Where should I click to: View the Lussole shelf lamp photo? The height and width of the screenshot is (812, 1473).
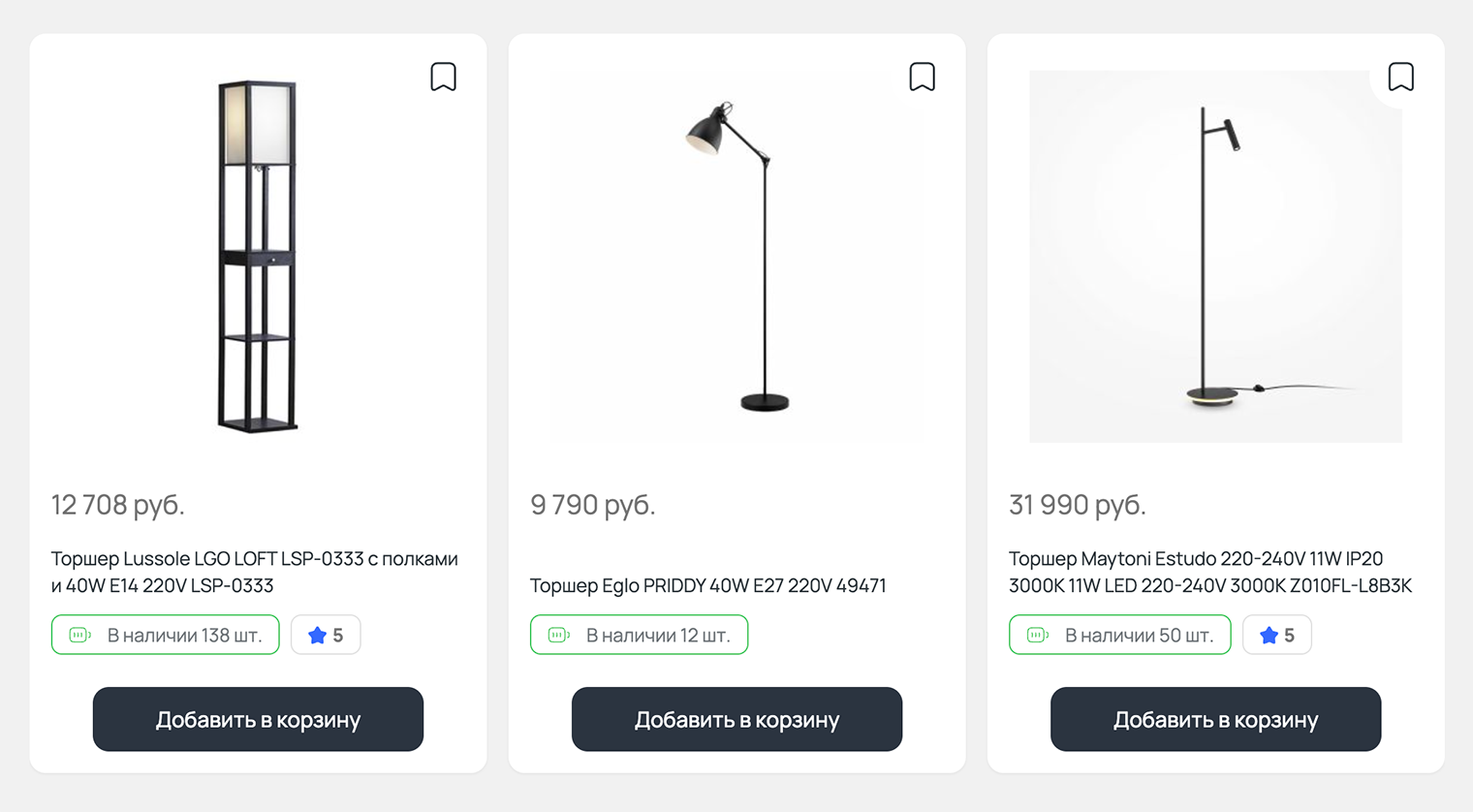click(257, 256)
